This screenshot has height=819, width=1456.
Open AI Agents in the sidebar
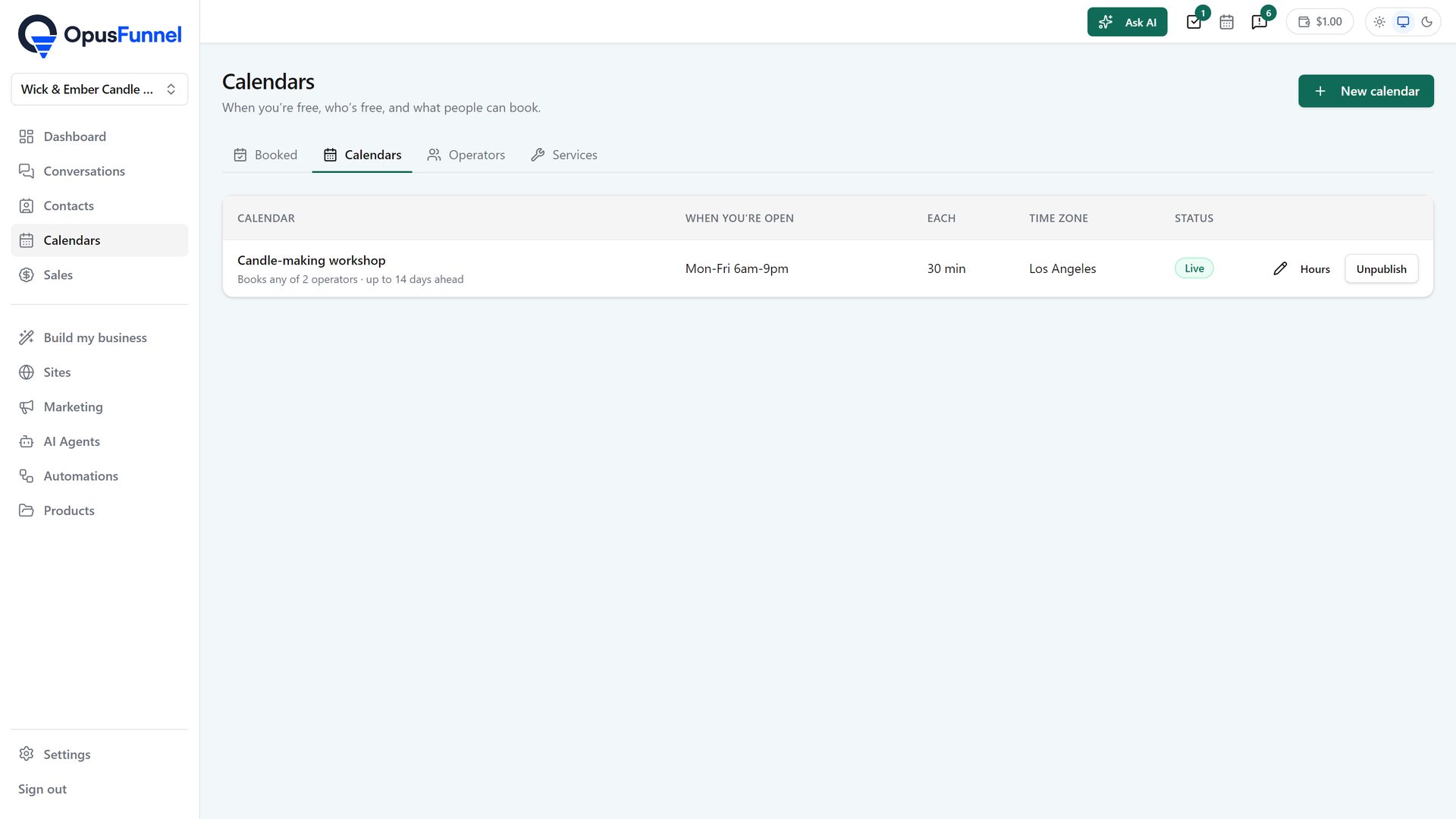point(99,441)
